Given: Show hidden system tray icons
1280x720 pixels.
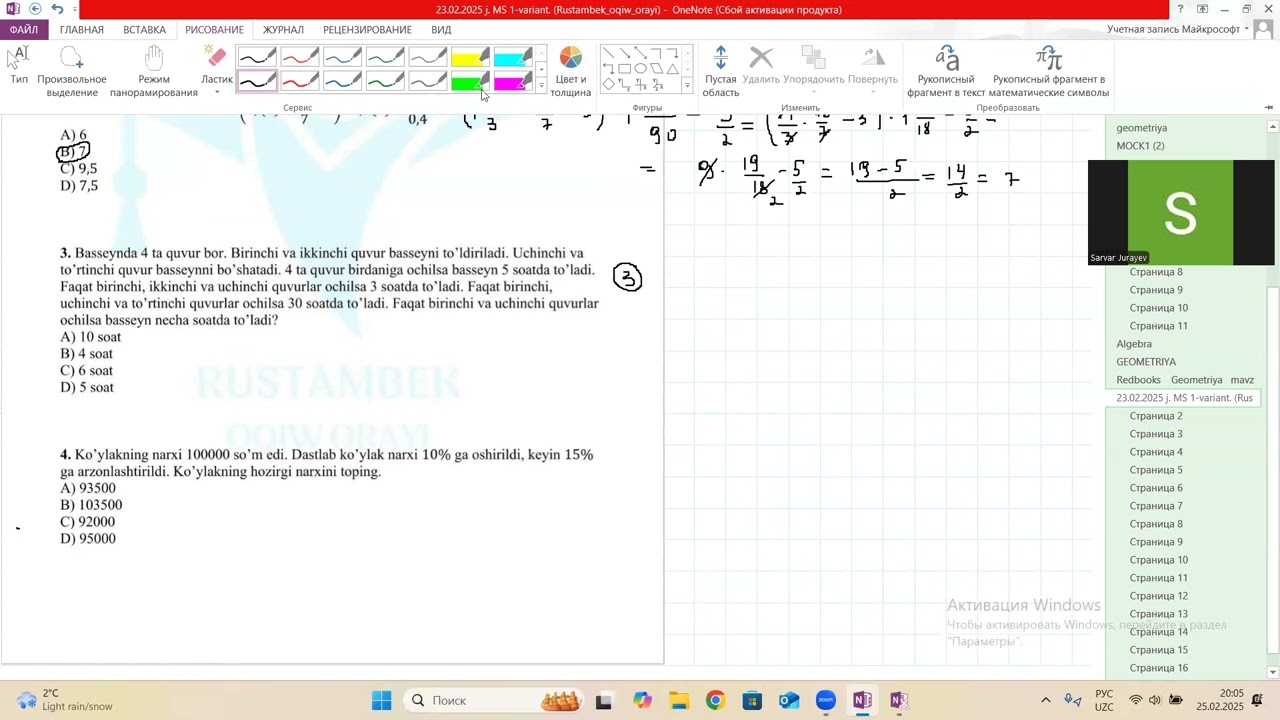Looking at the screenshot, I should coord(1046,700).
